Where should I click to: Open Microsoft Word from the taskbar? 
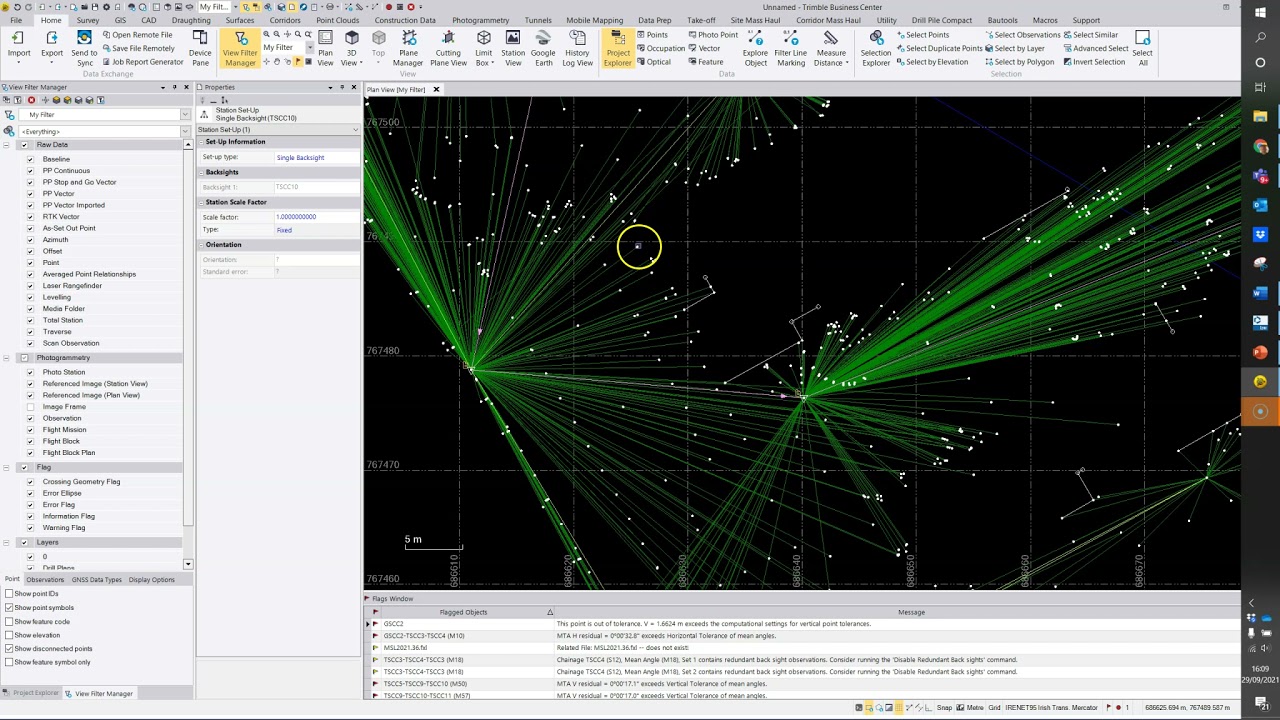1260,293
